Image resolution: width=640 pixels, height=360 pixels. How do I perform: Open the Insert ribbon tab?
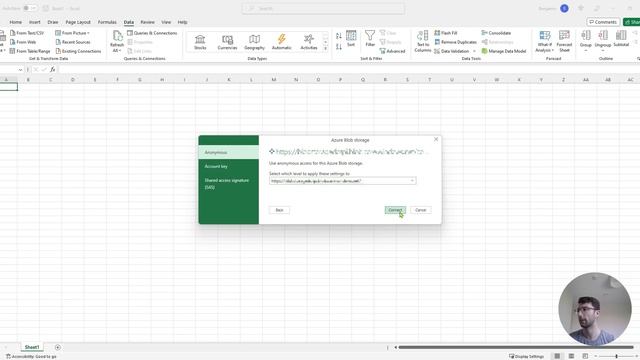click(34, 22)
